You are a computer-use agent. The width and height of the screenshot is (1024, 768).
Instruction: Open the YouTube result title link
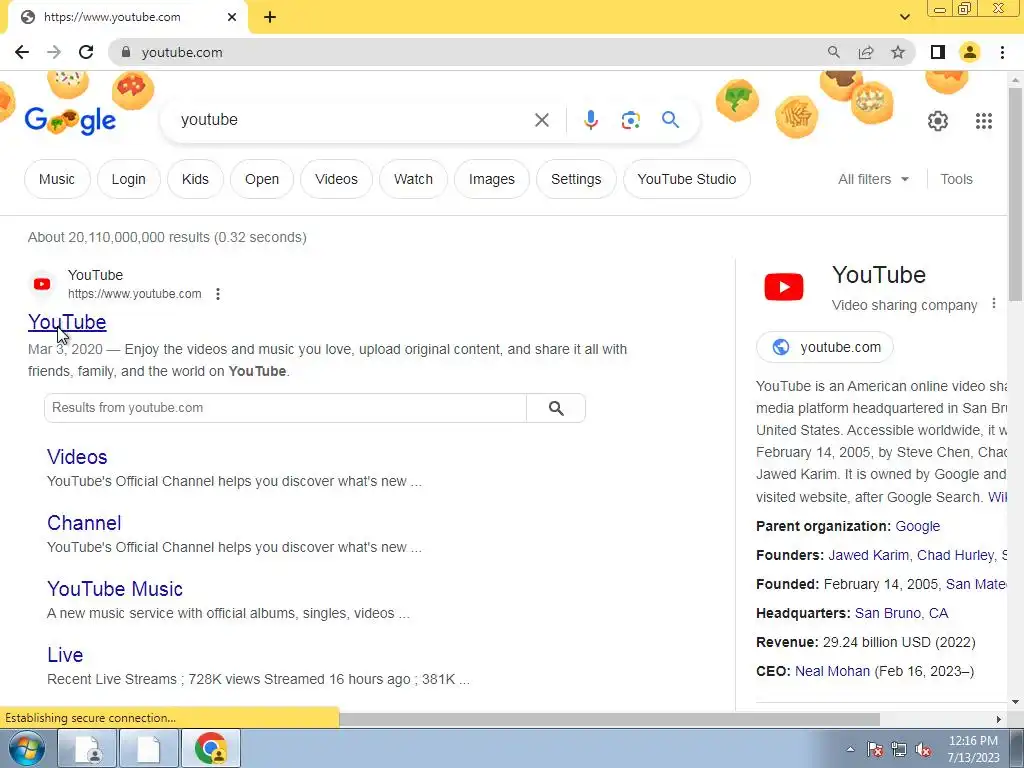click(67, 322)
